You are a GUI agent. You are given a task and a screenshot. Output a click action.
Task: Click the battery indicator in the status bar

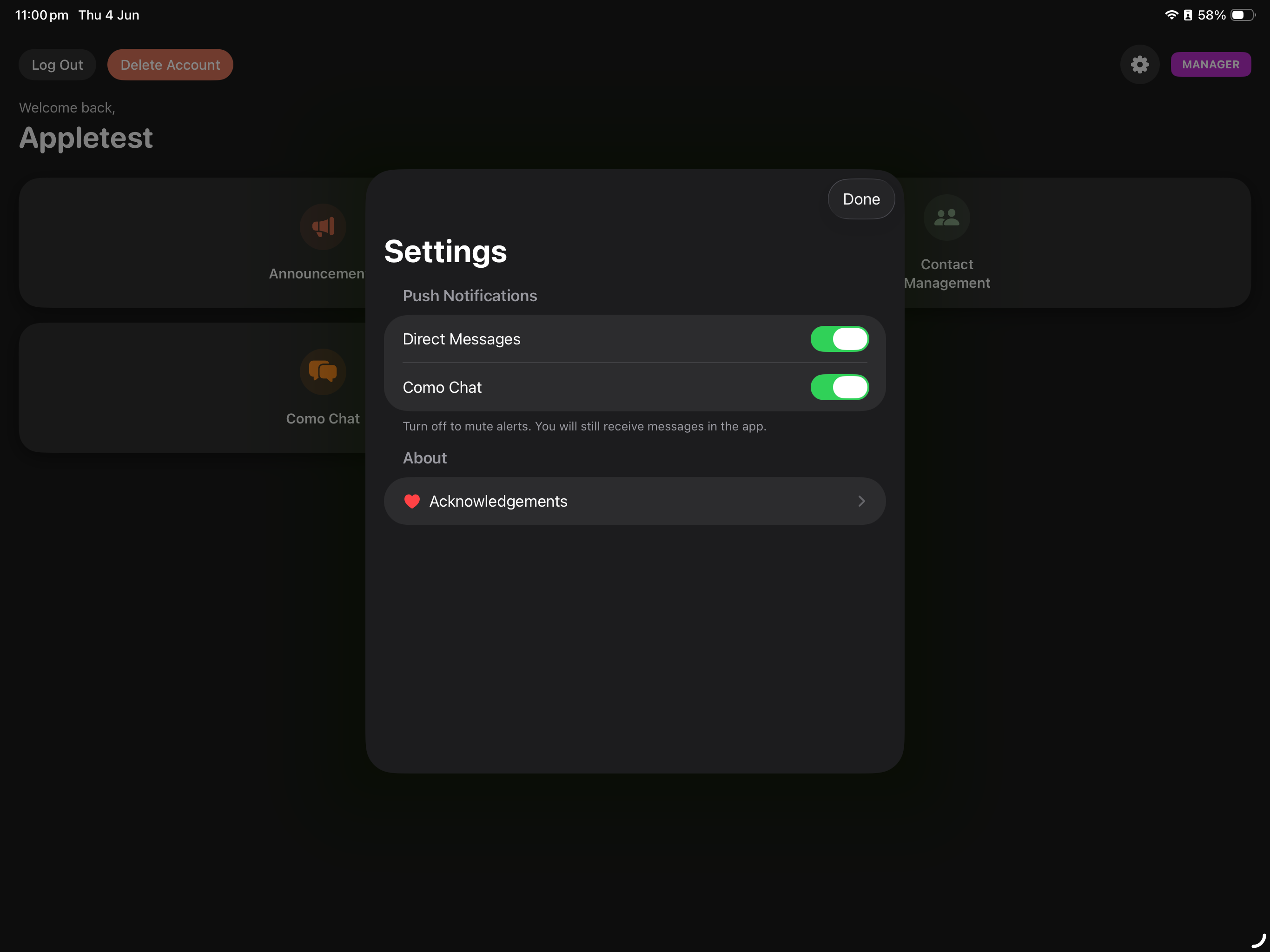(x=1243, y=15)
